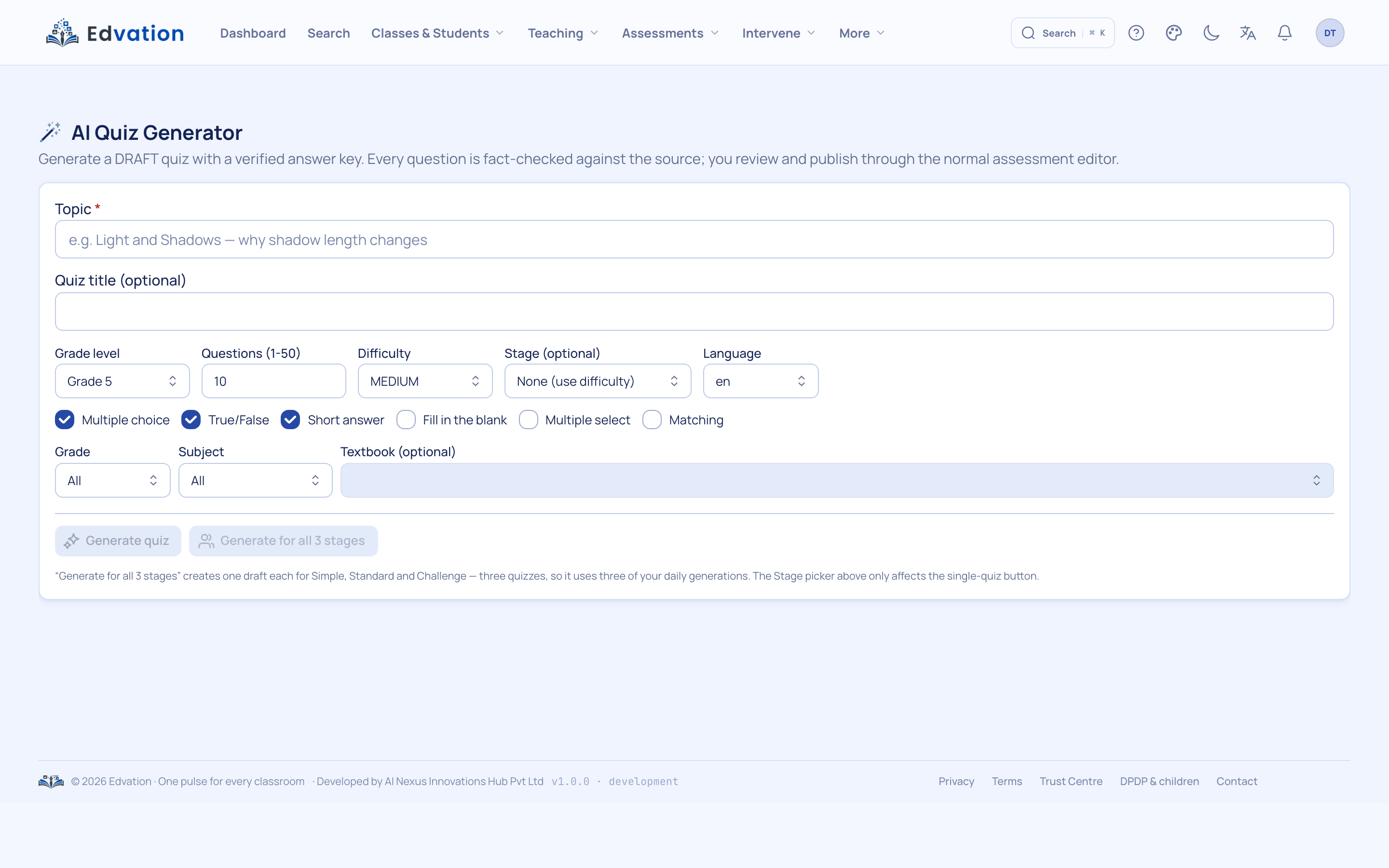This screenshot has width=1389, height=868.
Task: Focus the Quiz title (optional) field
Action: coord(694,312)
